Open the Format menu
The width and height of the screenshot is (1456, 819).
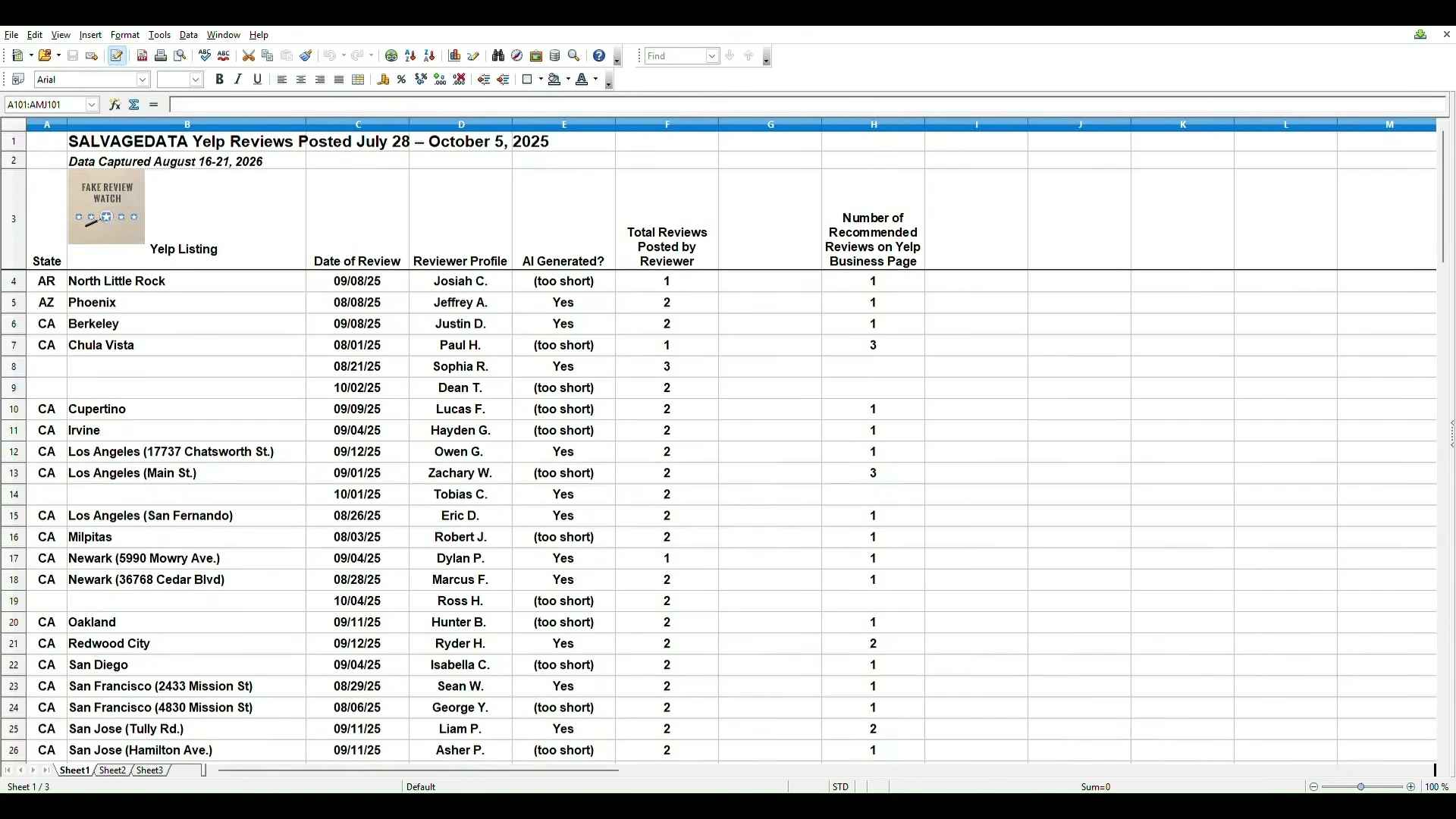click(x=125, y=35)
